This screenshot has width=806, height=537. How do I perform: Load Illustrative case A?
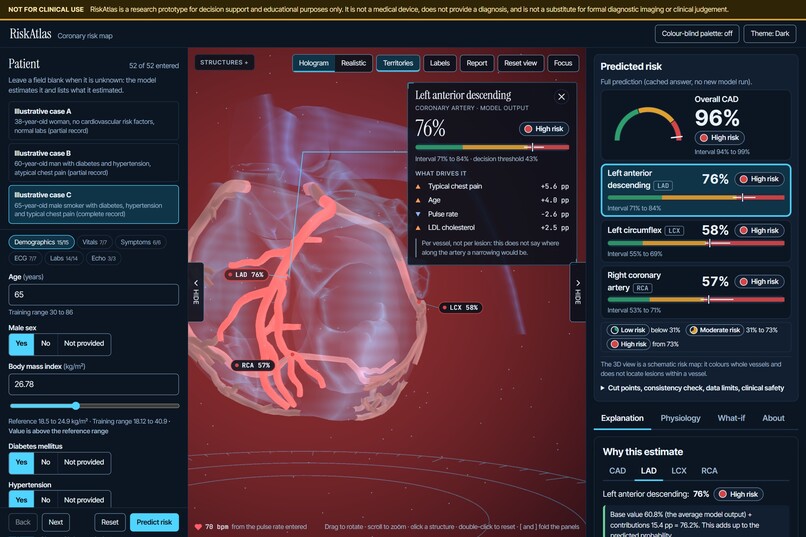pos(94,121)
